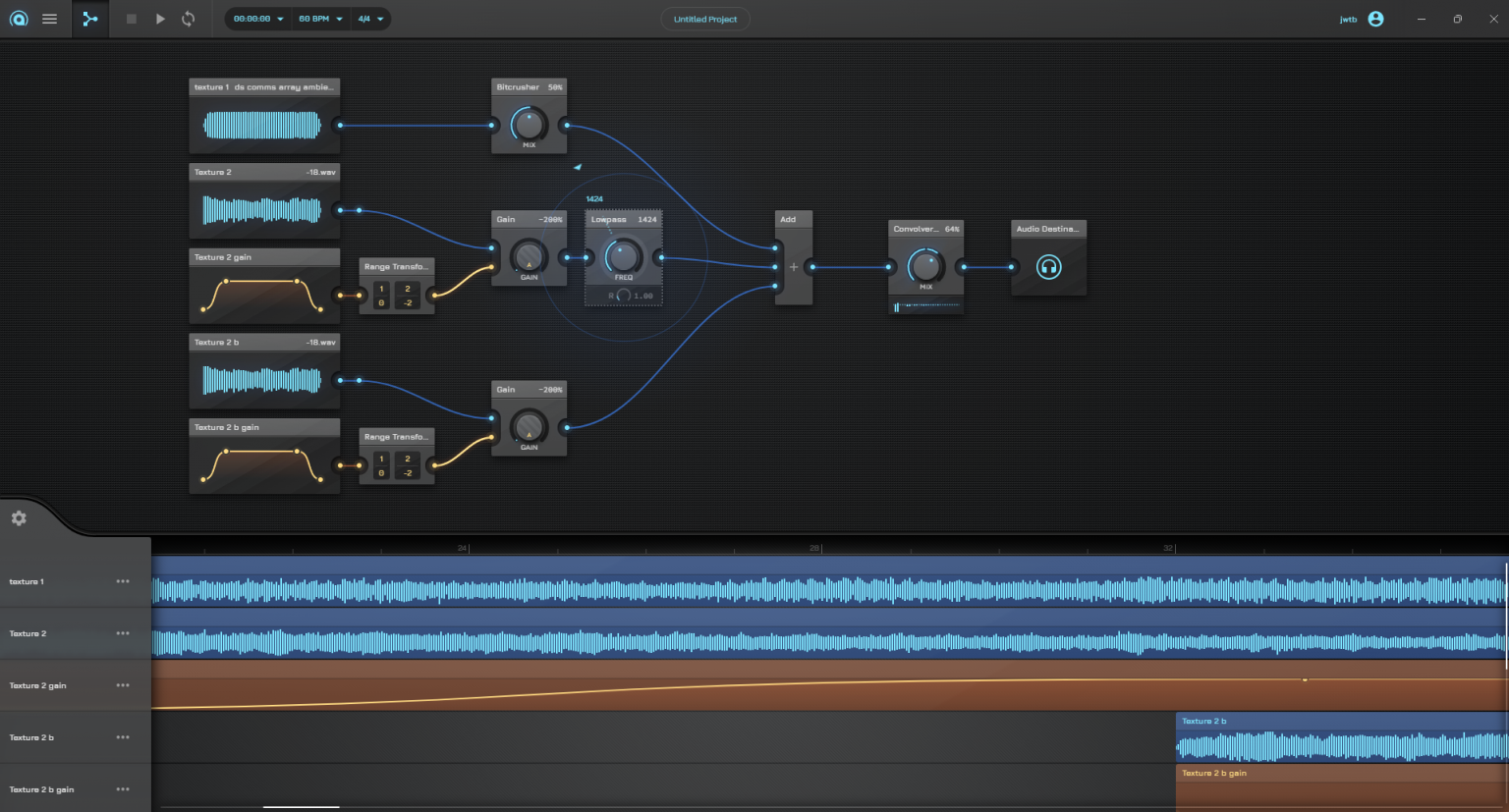1509x812 pixels.
Task: Click the app logo in top-left corner
Action: point(18,18)
